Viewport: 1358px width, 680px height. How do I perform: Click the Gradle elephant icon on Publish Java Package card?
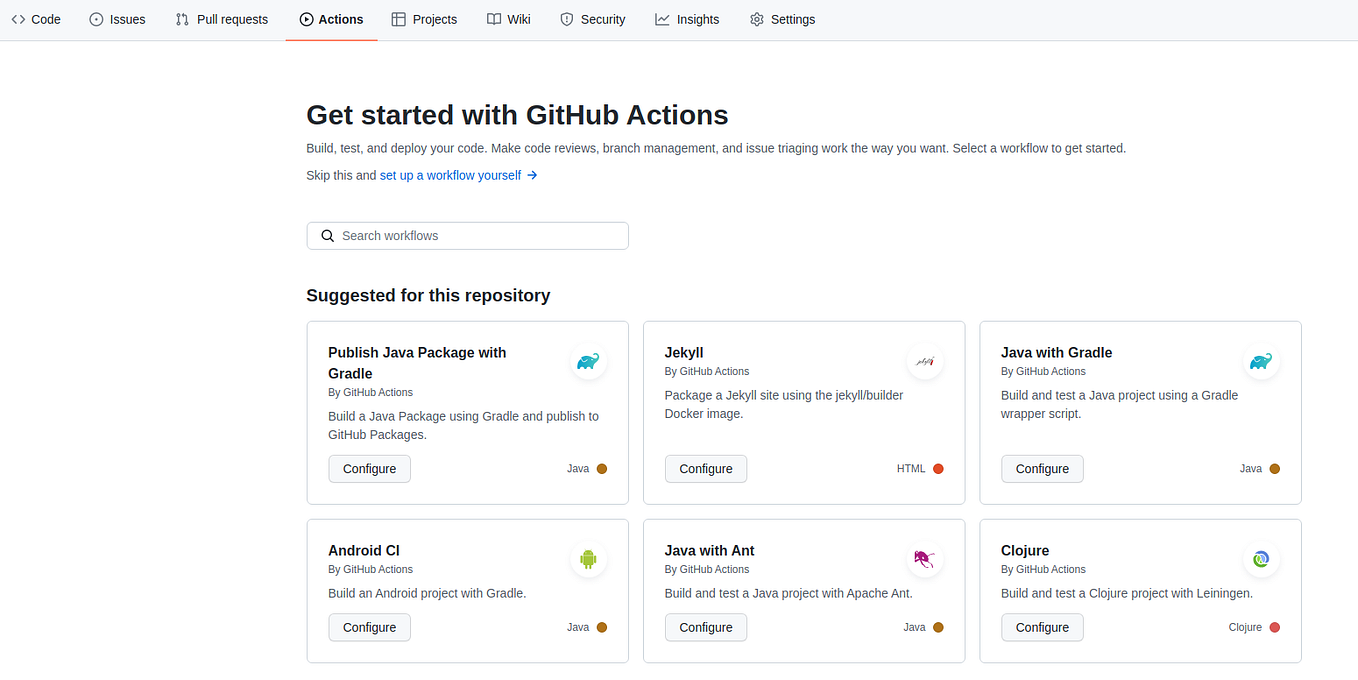(588, 362)
